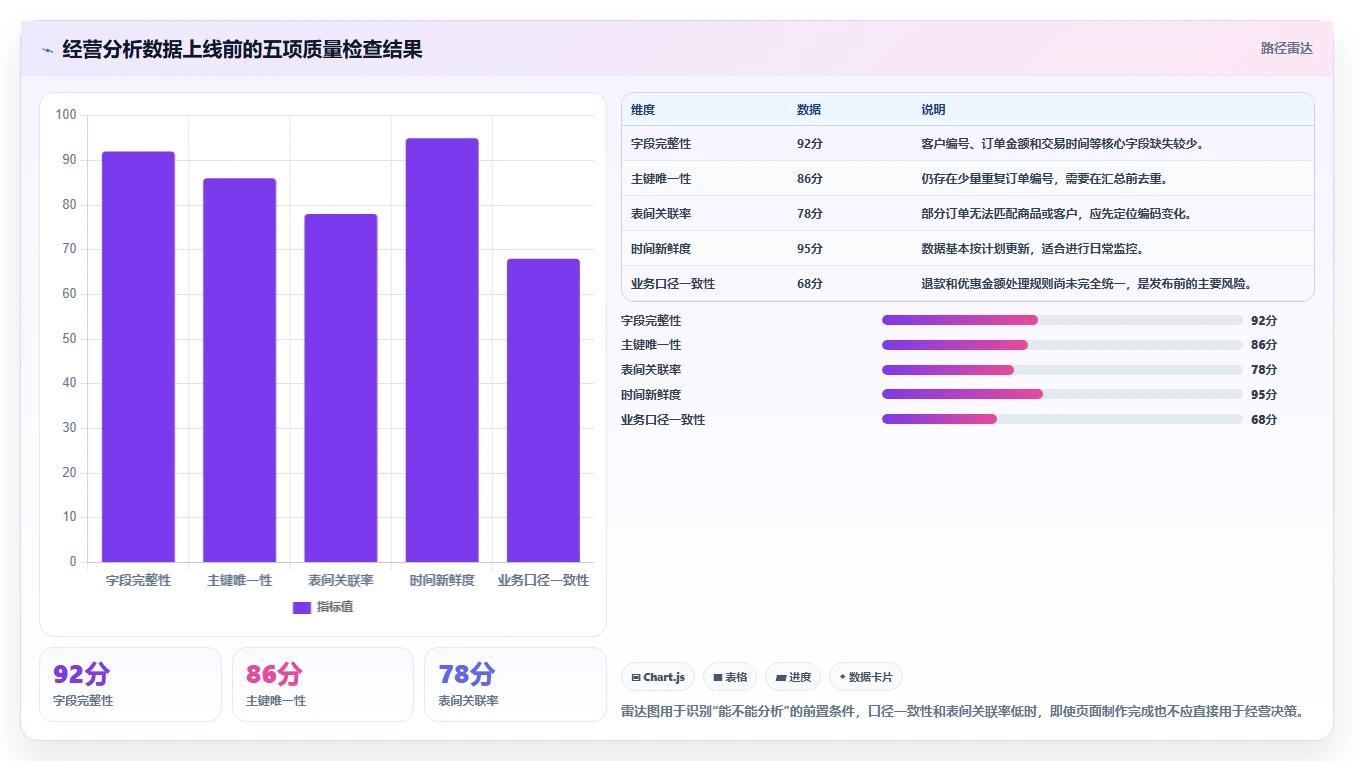Click the 数据 column header in the table
Screen dimensions: 1354x761
click(x=809, y=110)
